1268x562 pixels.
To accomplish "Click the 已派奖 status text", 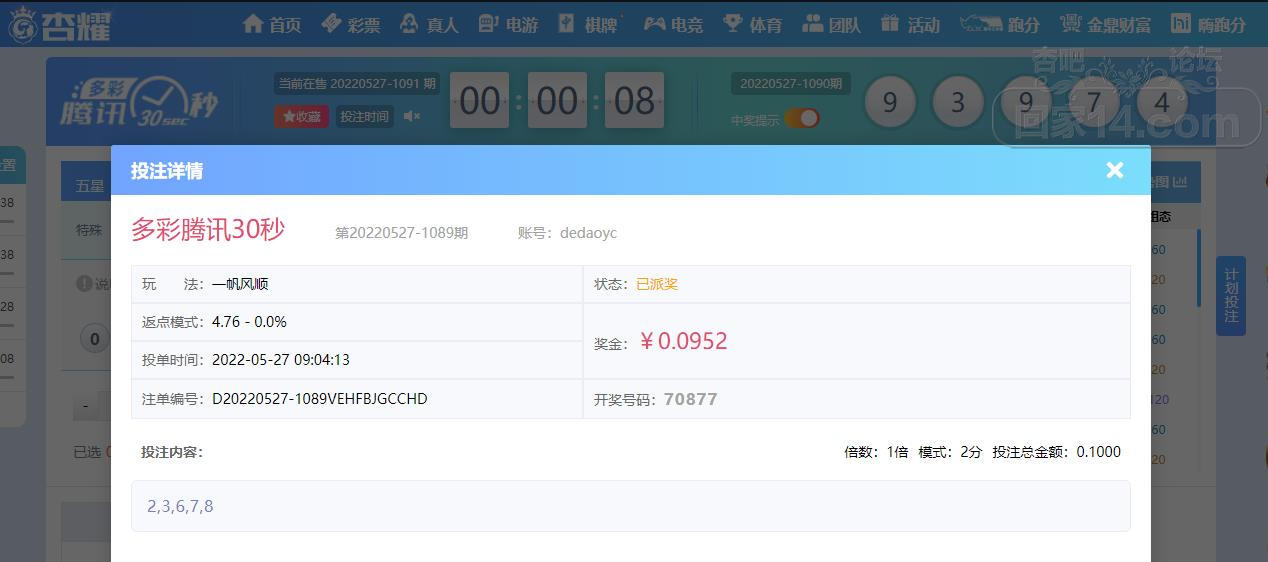I will coord(657,284).
